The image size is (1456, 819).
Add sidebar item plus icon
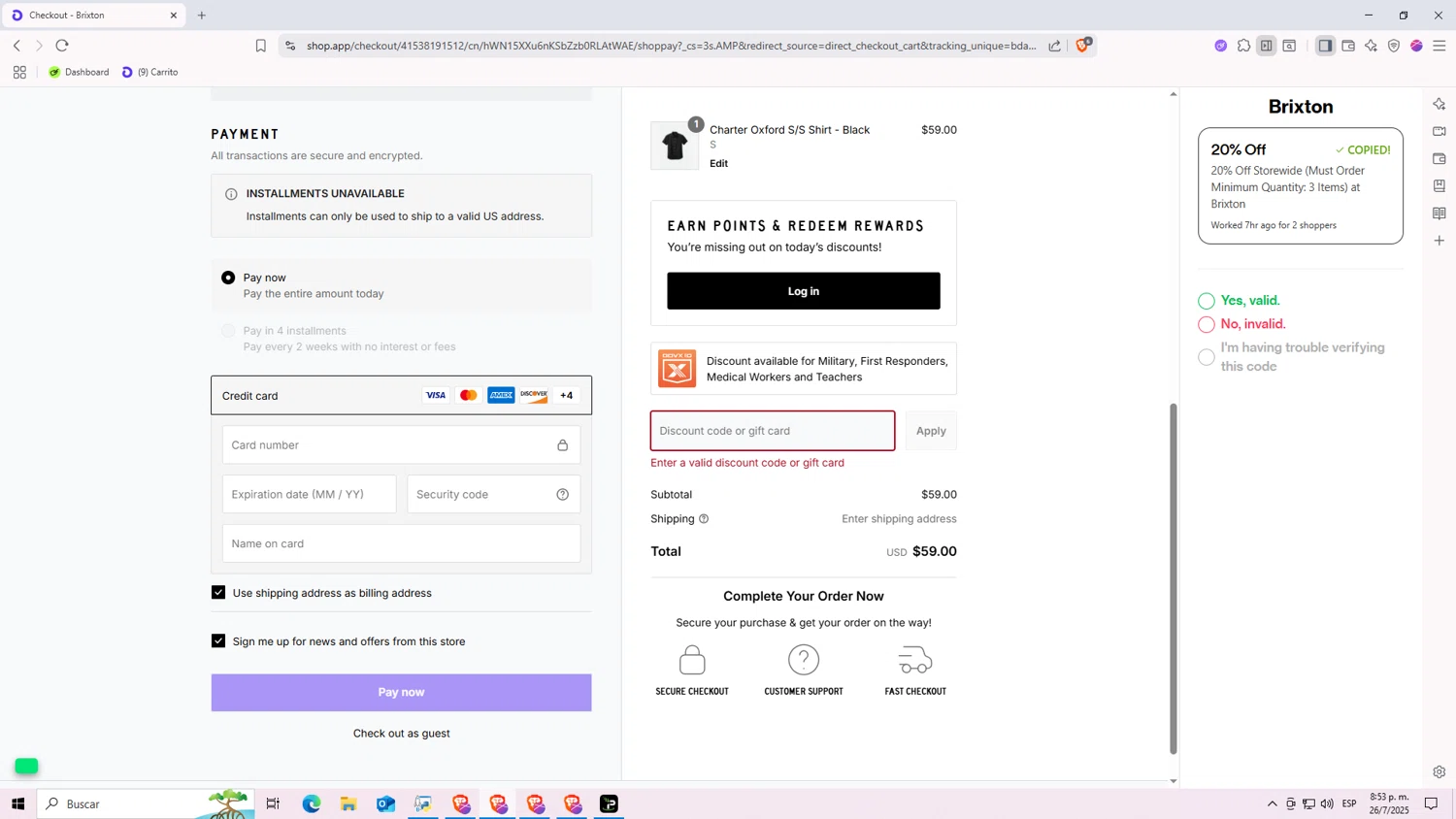[1439, 241]
